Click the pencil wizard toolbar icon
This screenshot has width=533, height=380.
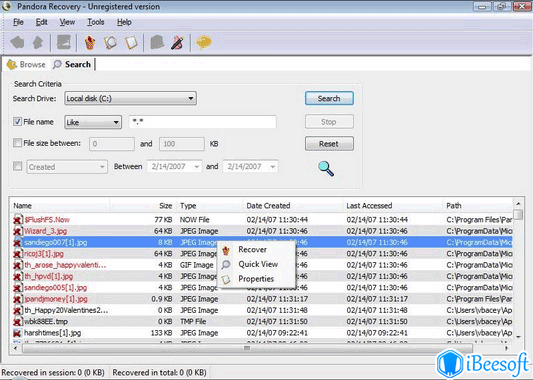(177, 43)
